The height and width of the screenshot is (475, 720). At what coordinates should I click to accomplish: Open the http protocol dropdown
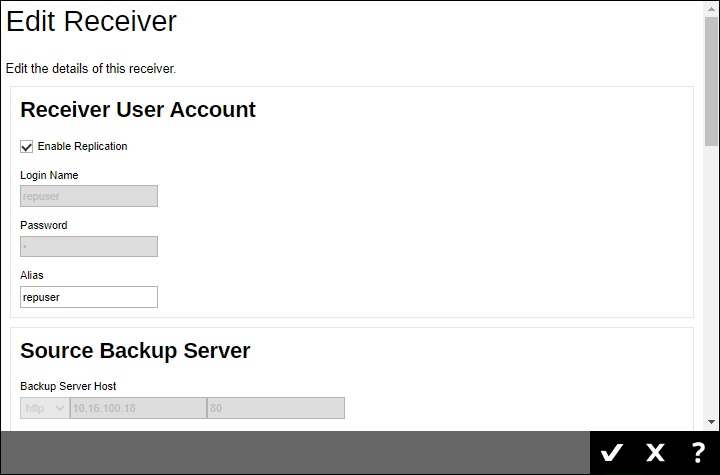(x=45, y=408)
